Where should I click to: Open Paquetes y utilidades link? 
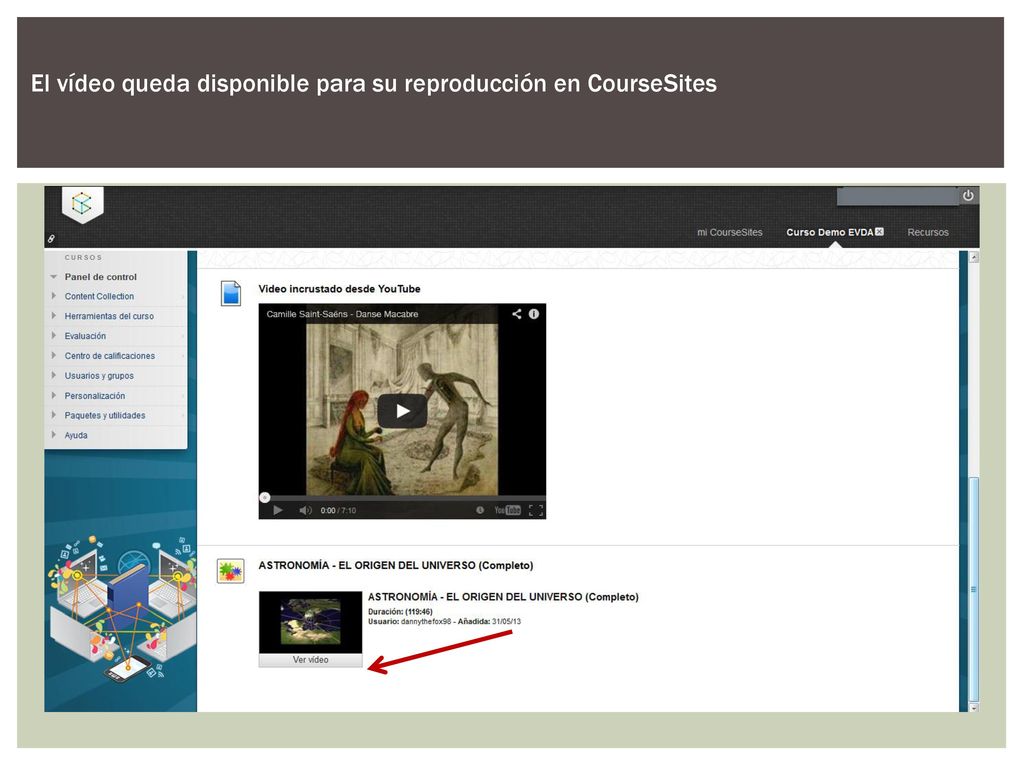tap(104, 415)
